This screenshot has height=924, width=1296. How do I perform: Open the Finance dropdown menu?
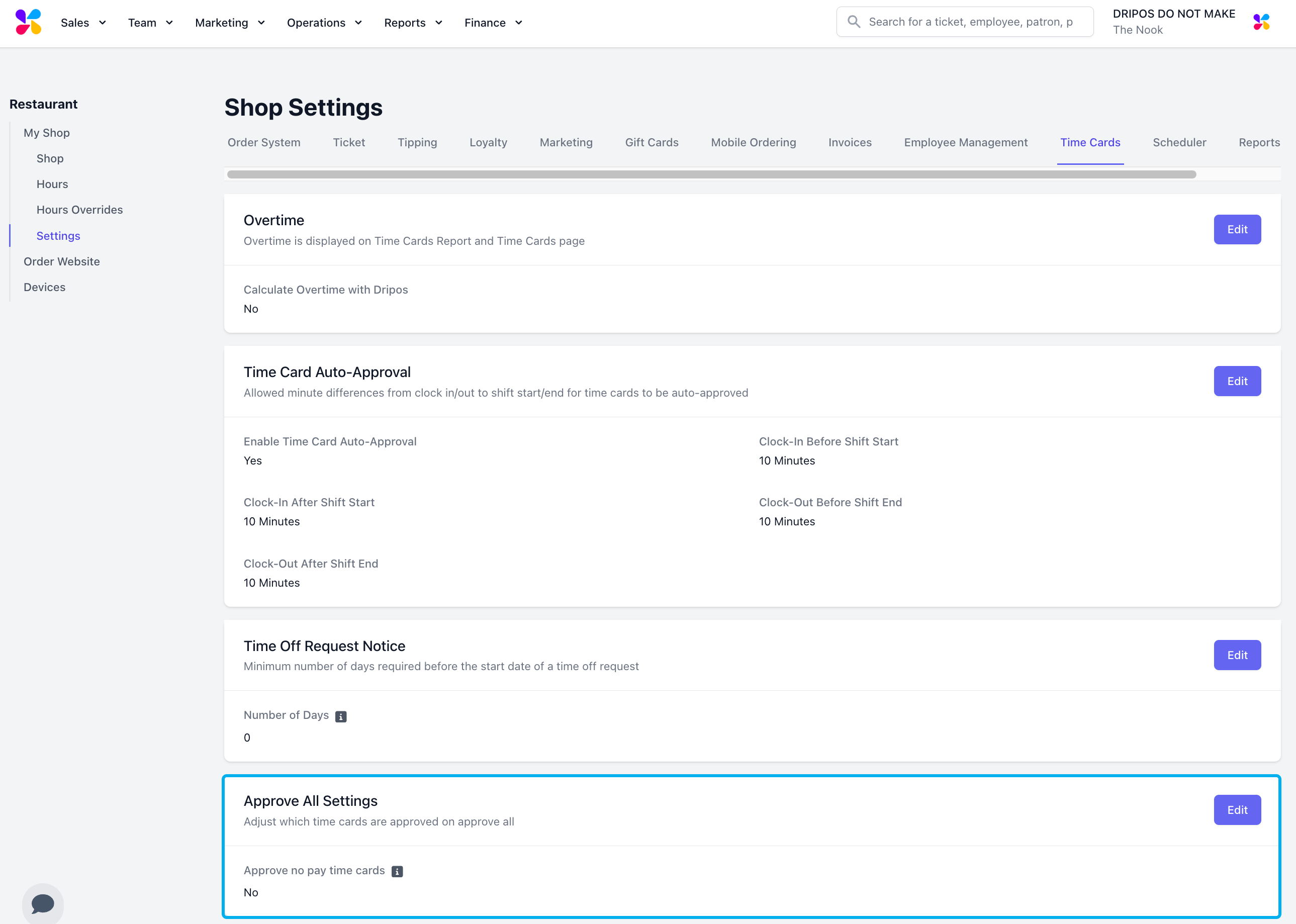tap(493, 23)
